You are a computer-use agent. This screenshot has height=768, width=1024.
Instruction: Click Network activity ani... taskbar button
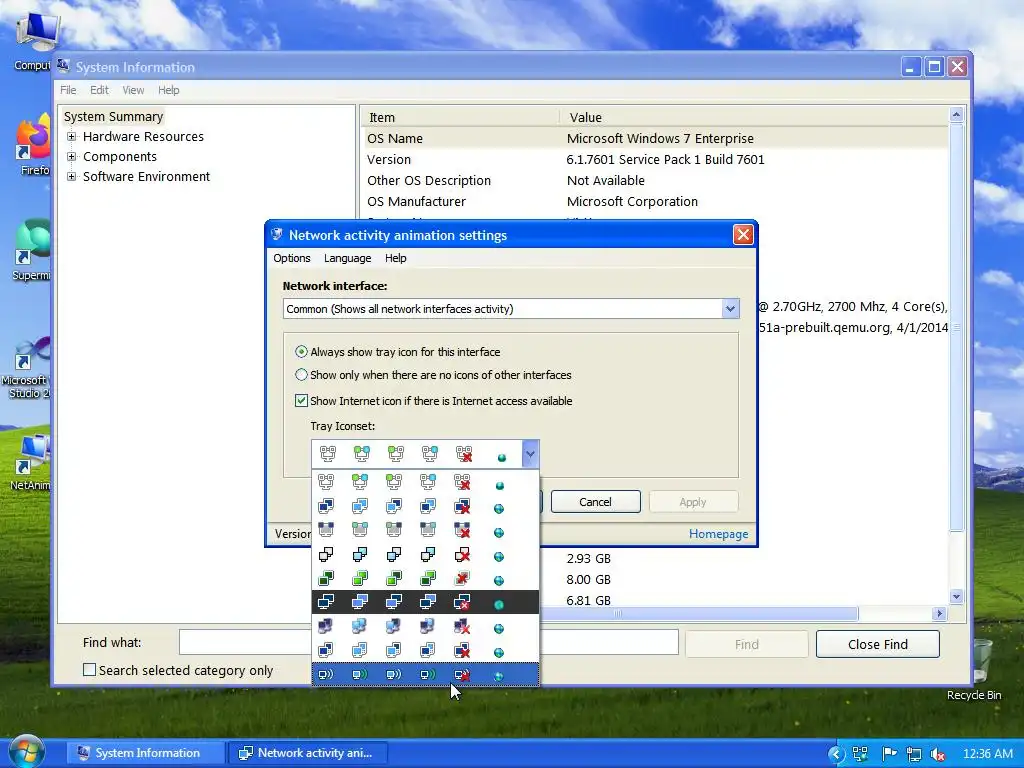[308, 753]
